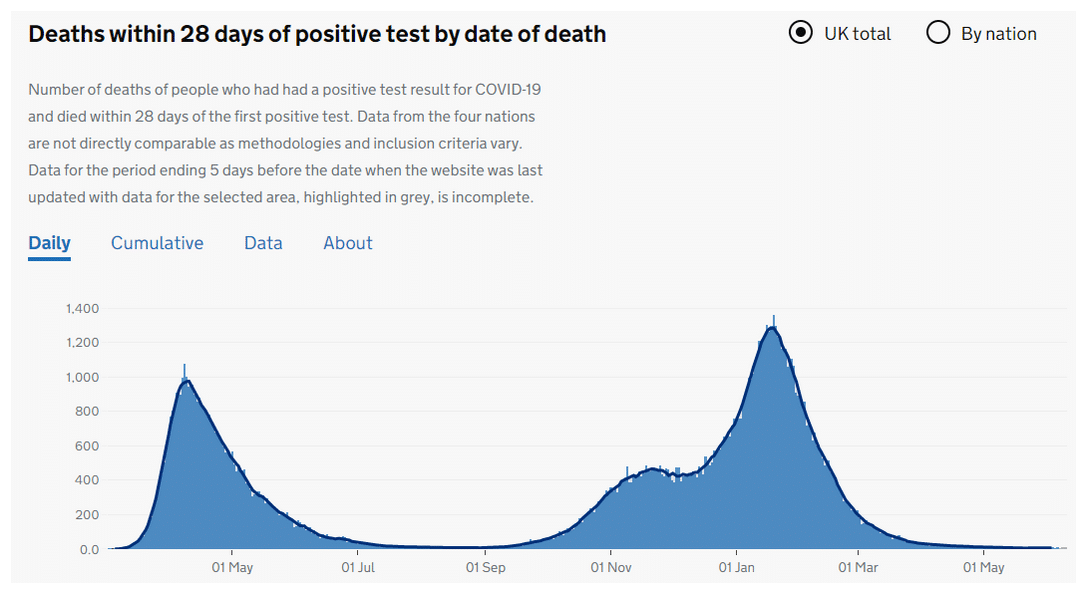Click the 200 y-axis label
Image resolution: width=1079 pixels, height=591 pixels.
point(88,515)
